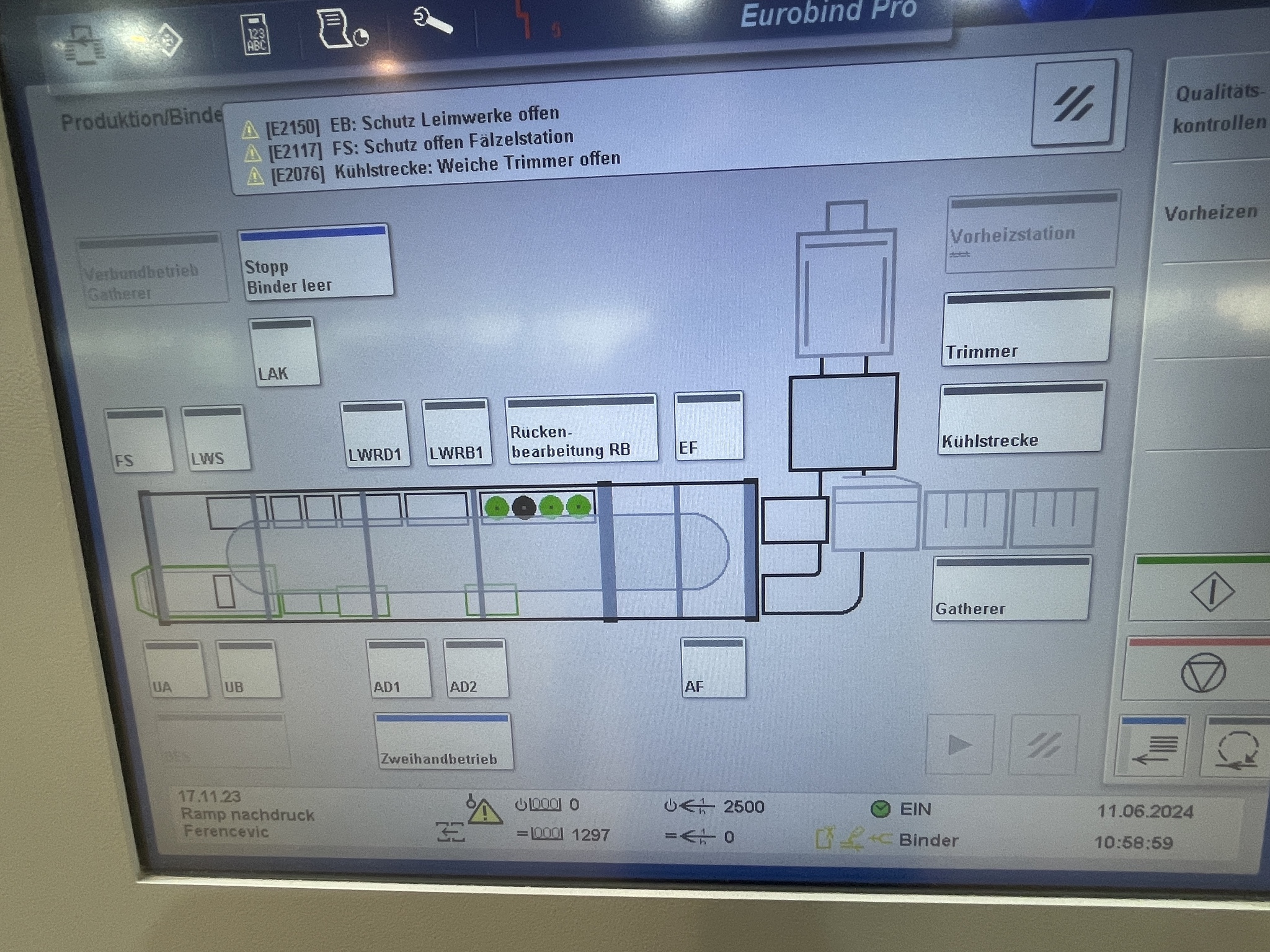
Task: Toggle the AF station button
Action: (x=713, y=668)
